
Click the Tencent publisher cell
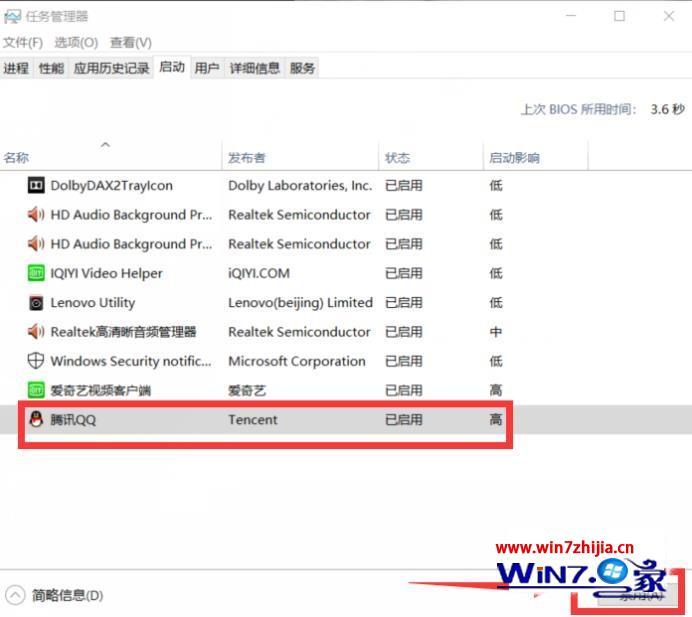click(253, 420)
